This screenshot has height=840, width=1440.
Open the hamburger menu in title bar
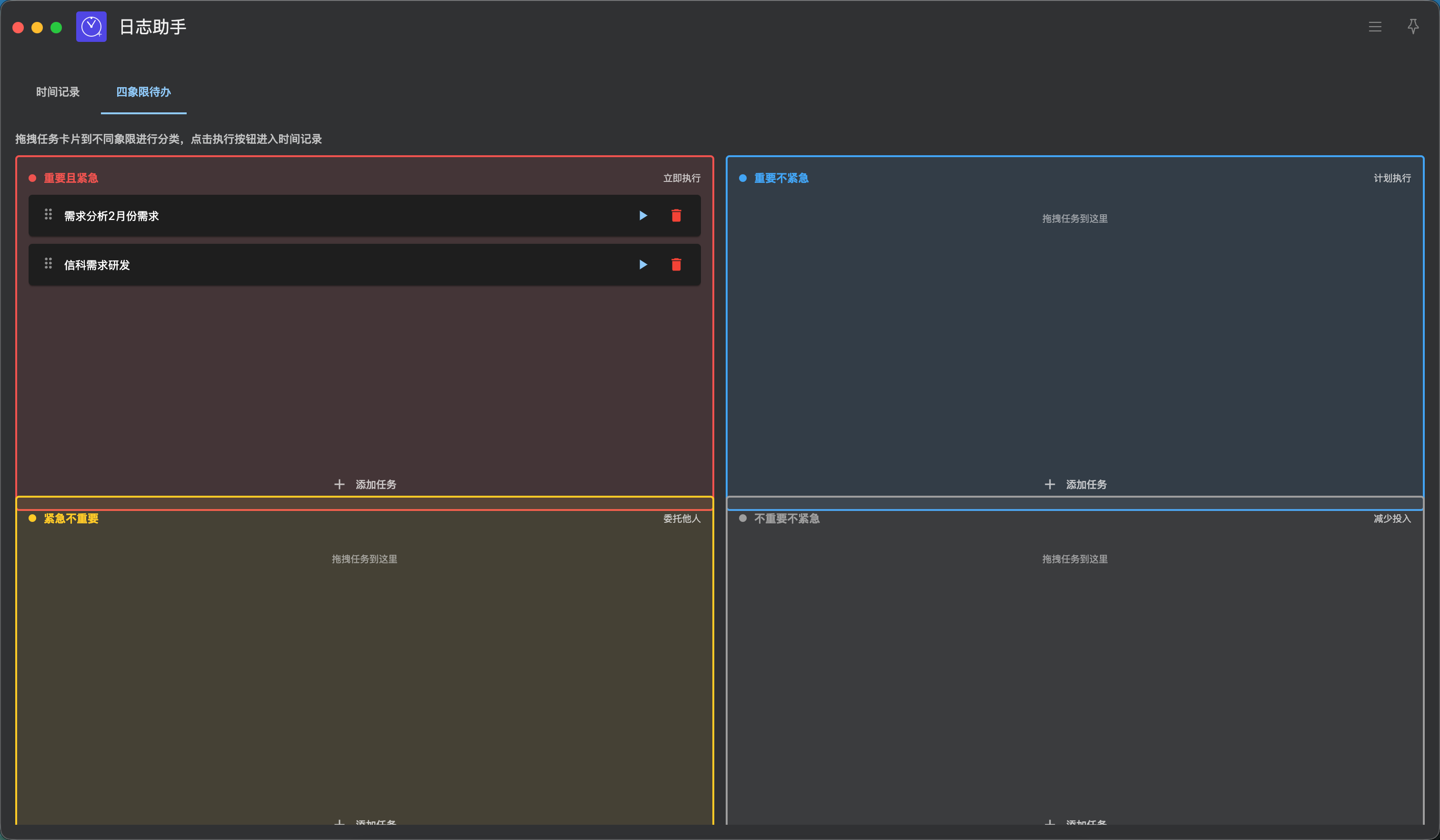click(x=1375, y=27)
